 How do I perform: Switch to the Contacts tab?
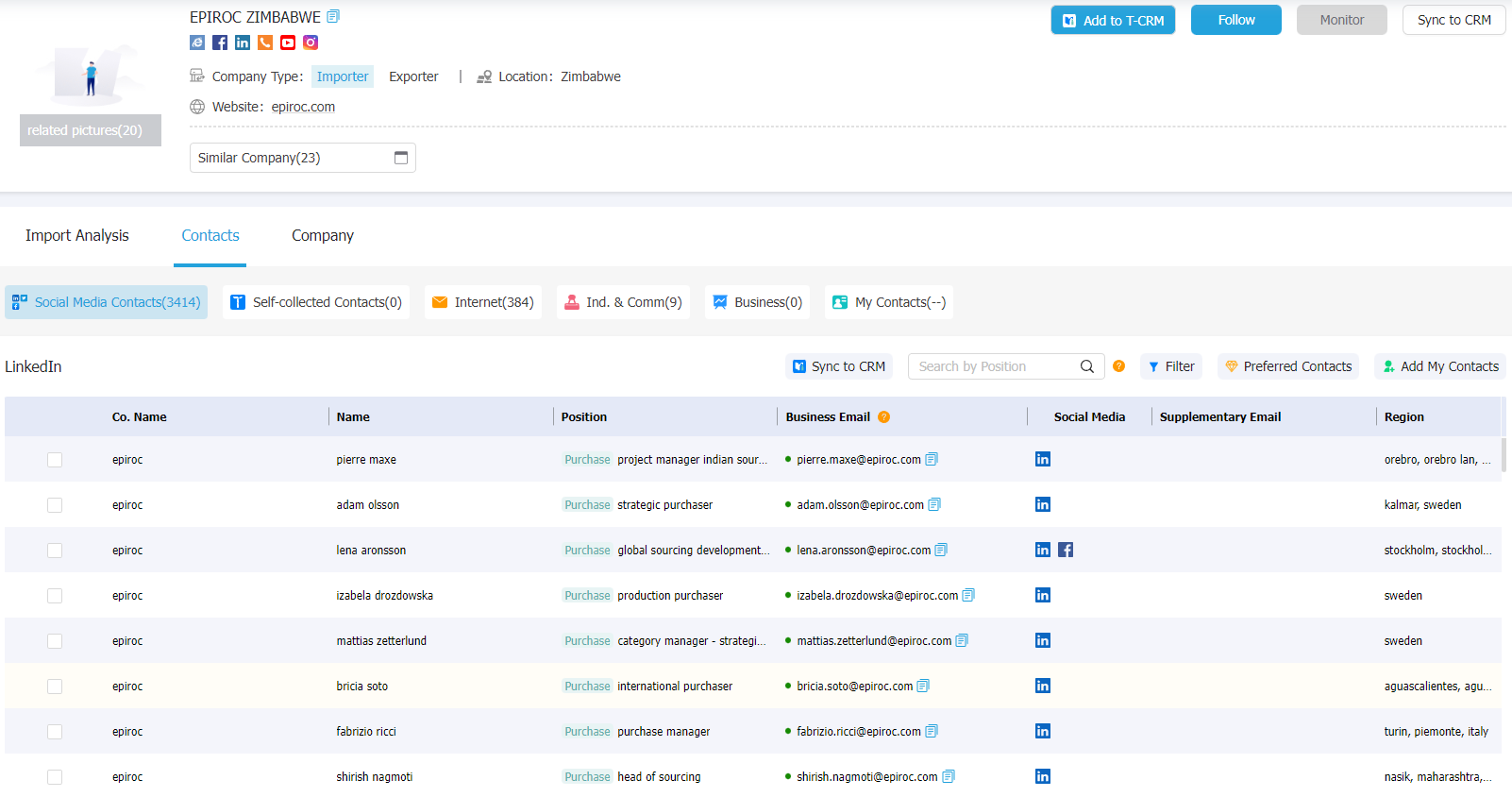pyautogui.click(x=210, y=236)
